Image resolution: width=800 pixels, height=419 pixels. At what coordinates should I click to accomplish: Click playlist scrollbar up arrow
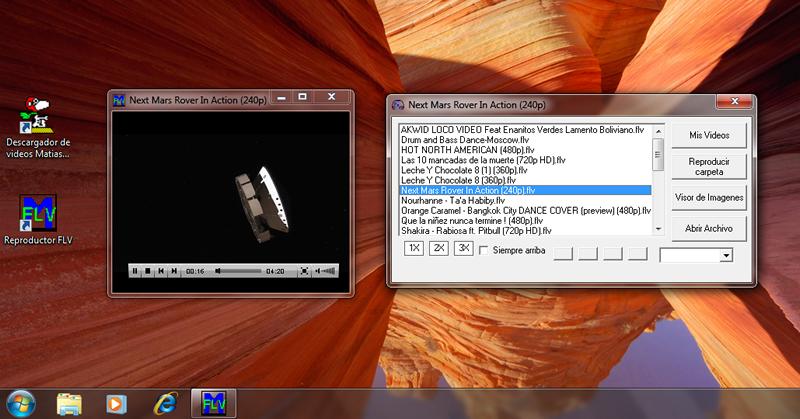658,131
